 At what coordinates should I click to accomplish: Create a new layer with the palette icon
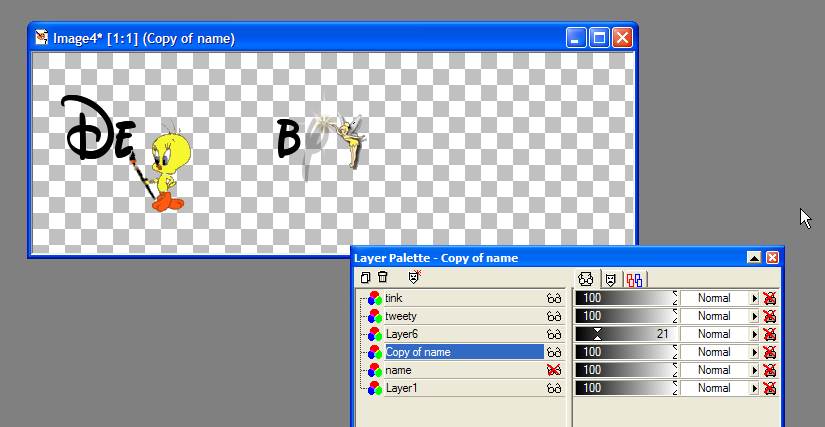pos(366,277)
